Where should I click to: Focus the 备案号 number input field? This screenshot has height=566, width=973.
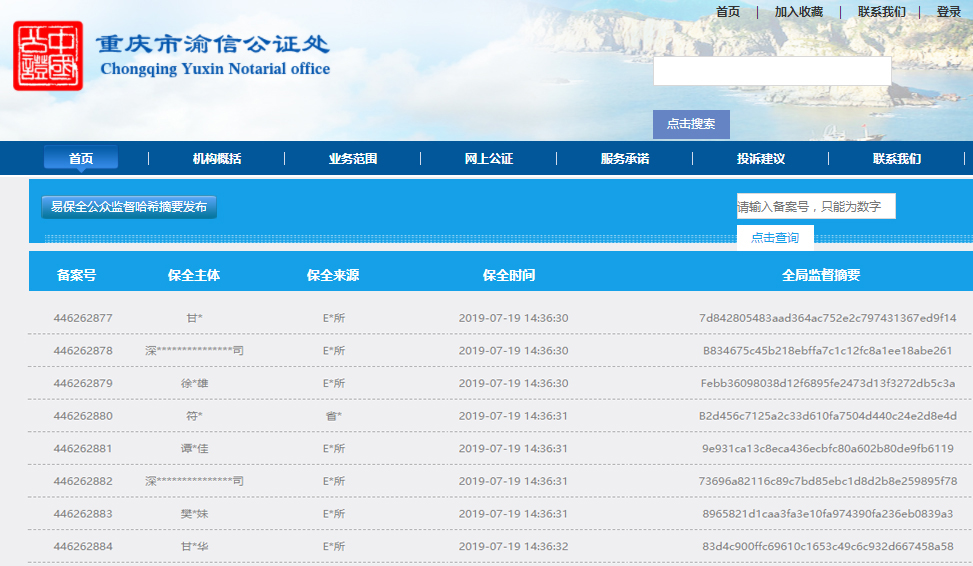816,206
